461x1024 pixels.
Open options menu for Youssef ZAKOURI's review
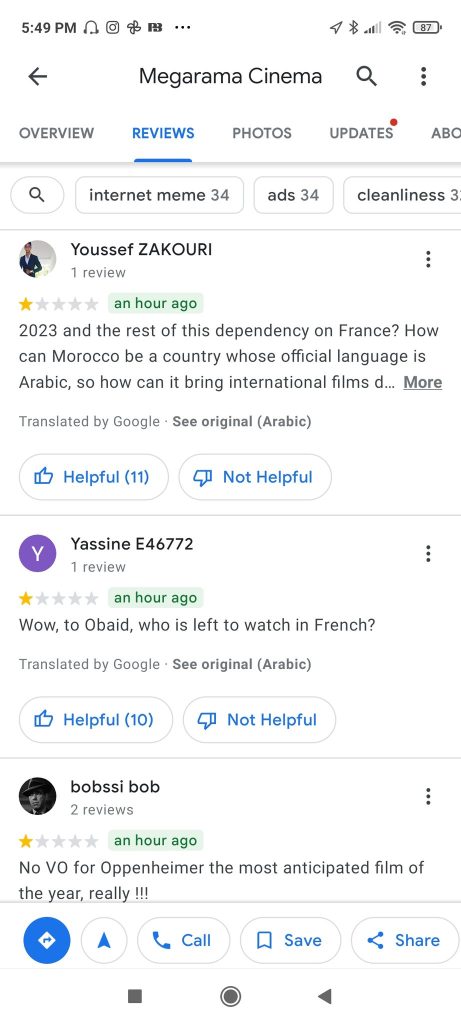(428, 259)
